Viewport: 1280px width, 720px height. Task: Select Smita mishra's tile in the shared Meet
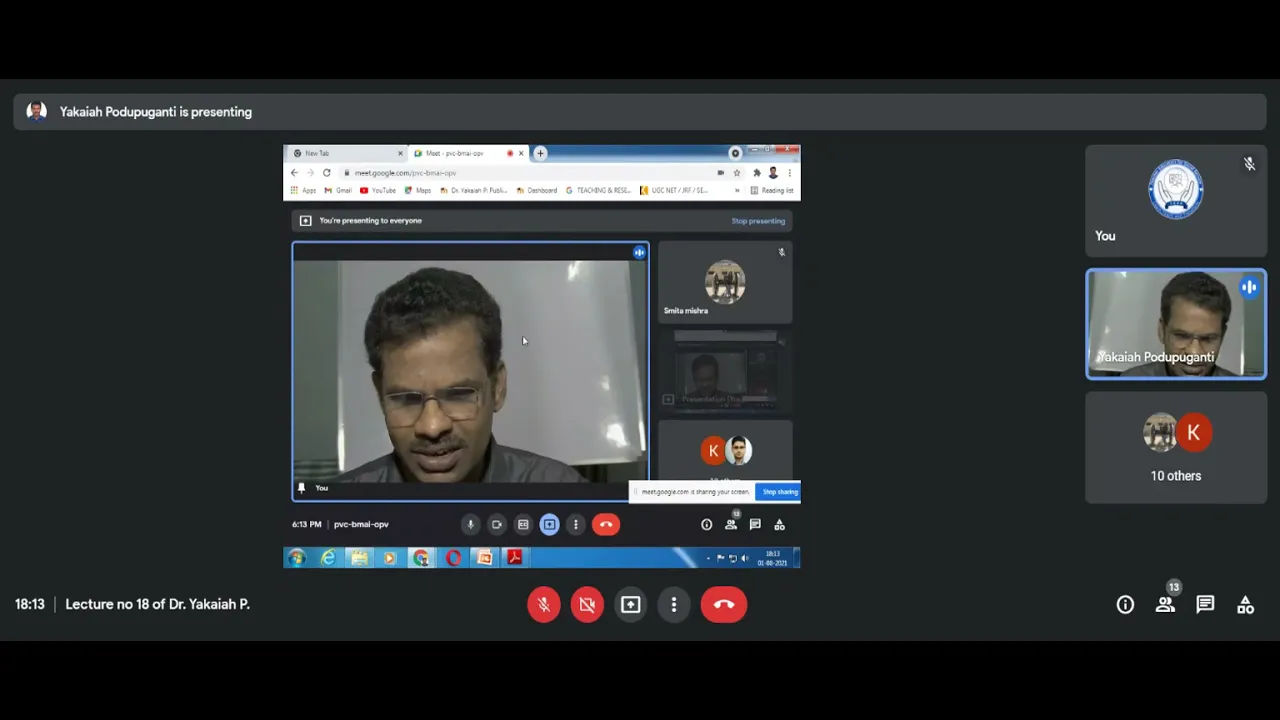click(725, 283)
